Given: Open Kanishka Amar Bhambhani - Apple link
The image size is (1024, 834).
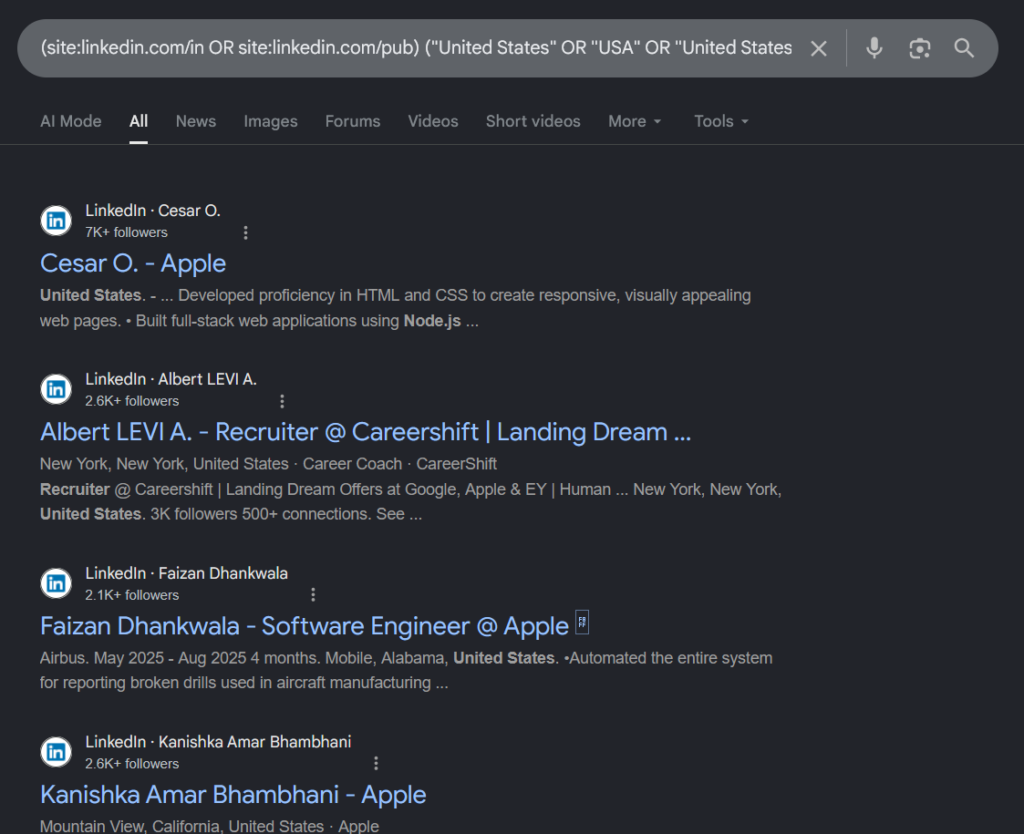Looking at the screenshot, I should tap(233, 794).
